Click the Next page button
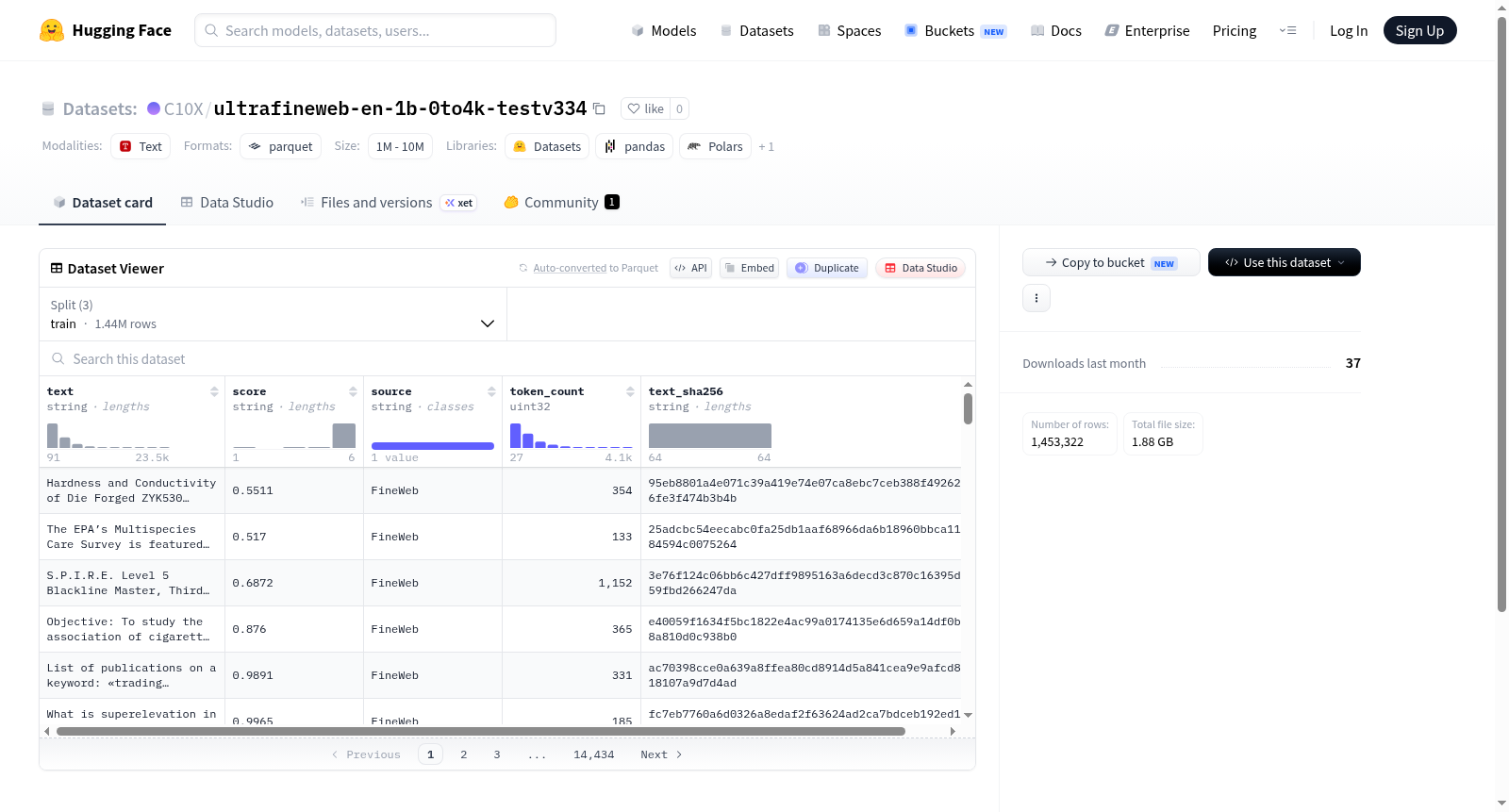The height and width of the screenshot is (812, 1509). coord(661,754)
